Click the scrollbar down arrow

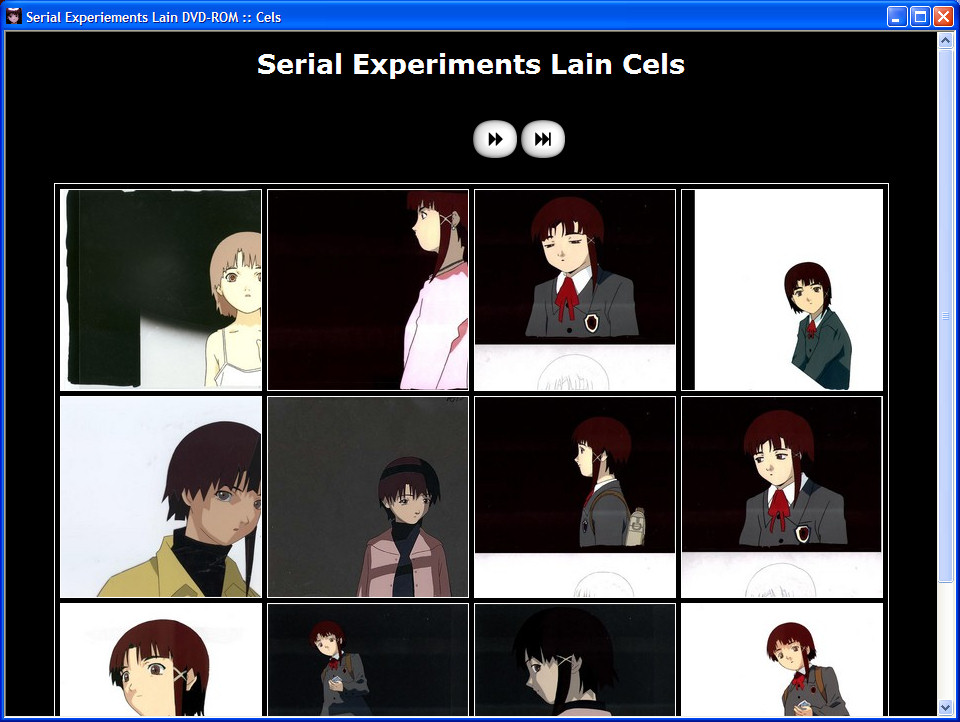tap(945, 707)
